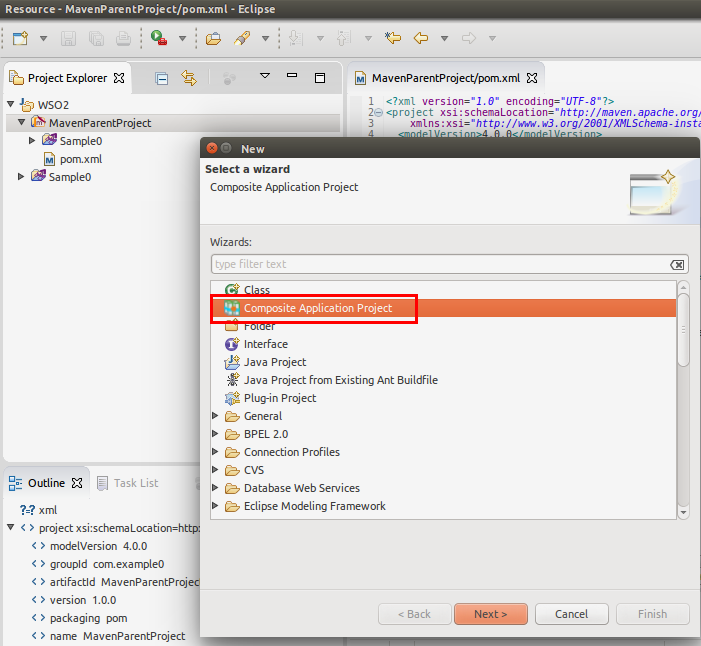Toggle Link with Editor in Project Explorer

[x=188, y=78]
